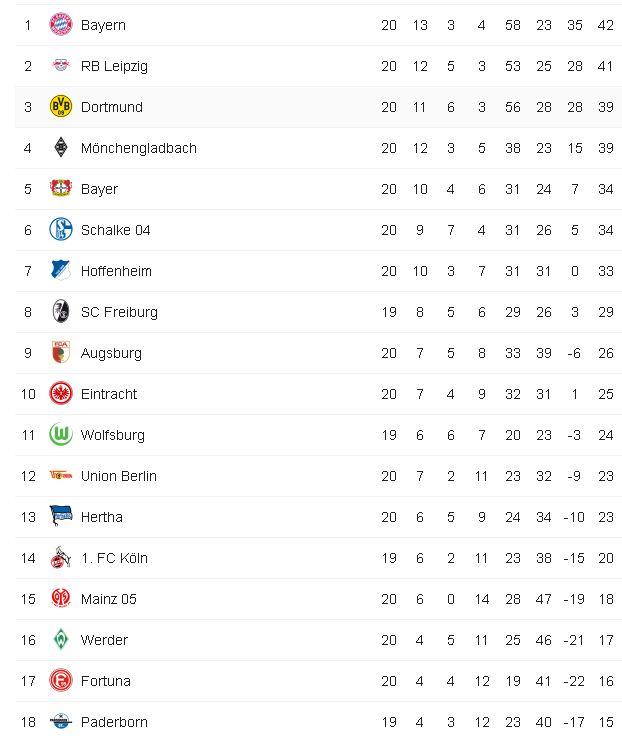
Task: Click Bayern's 42 points value
Action: coord(605,25)
